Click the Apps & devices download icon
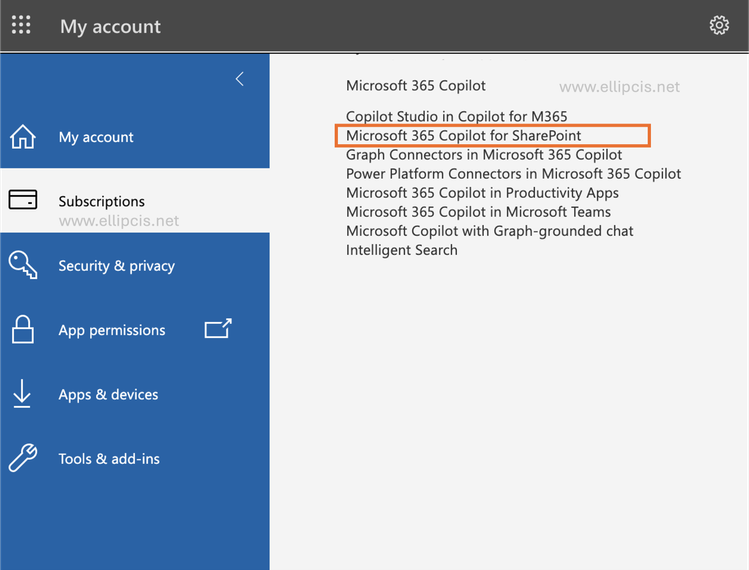Image resolution: width=749 pixels, height=570 pixels. tap(22, 394)
